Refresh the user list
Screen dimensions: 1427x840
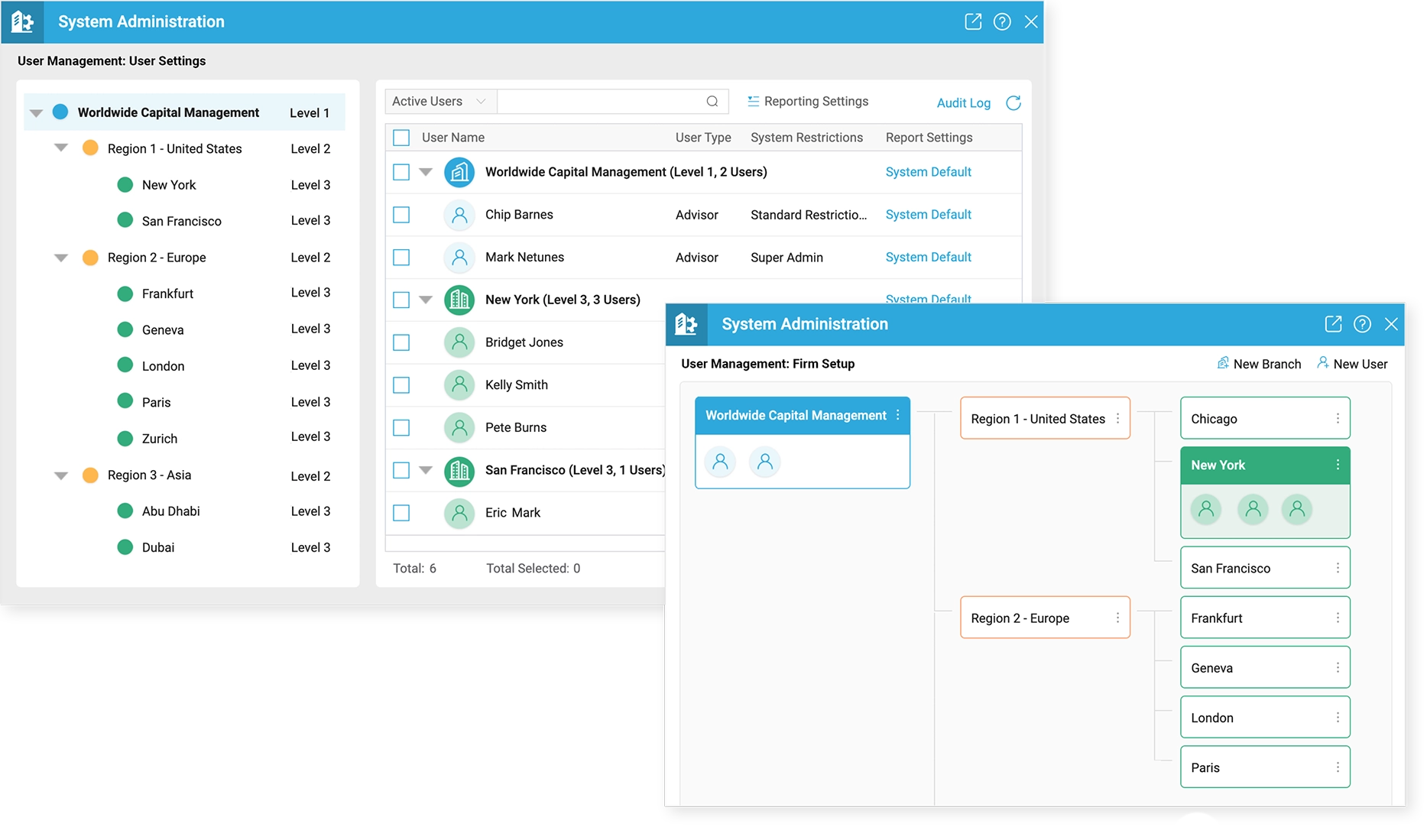(1013, 102)
